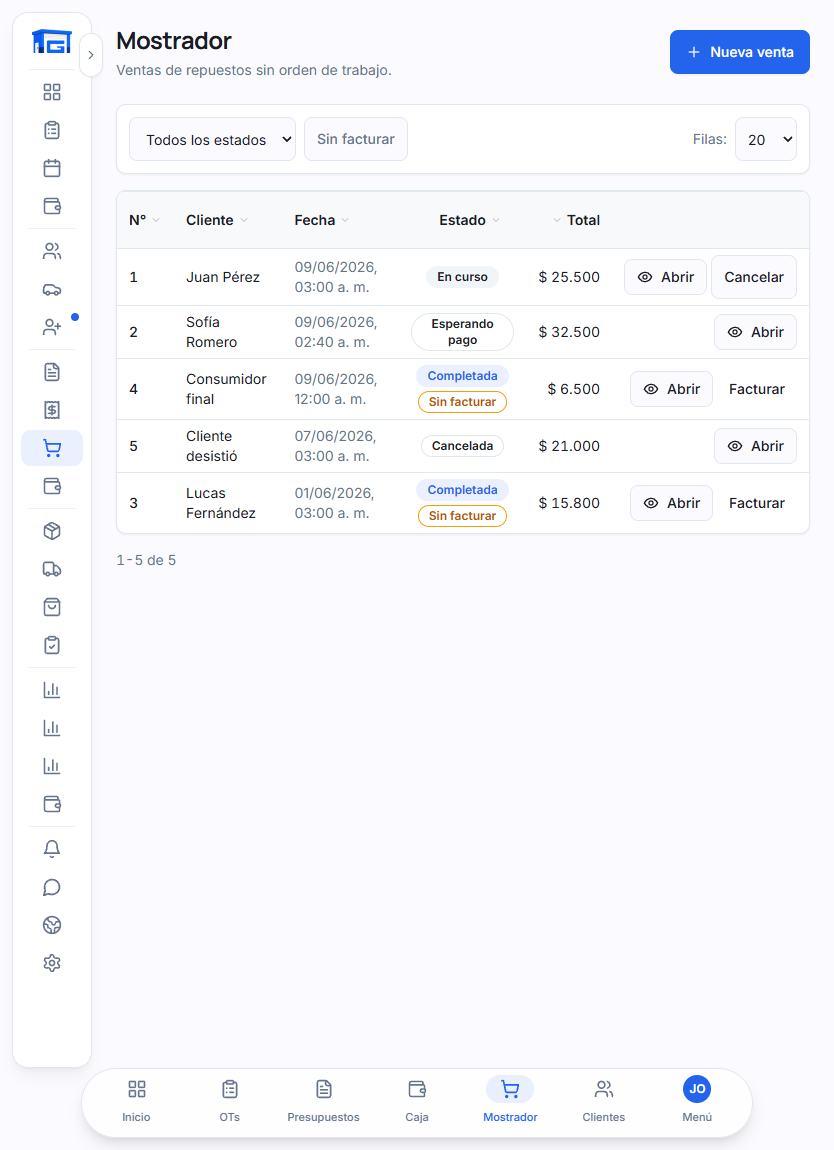Image resolution: width=834 pixels, height=1150 pixels.
Task: Open the car vehicles icon in sidebar
Action: click(x=52, y=290)
